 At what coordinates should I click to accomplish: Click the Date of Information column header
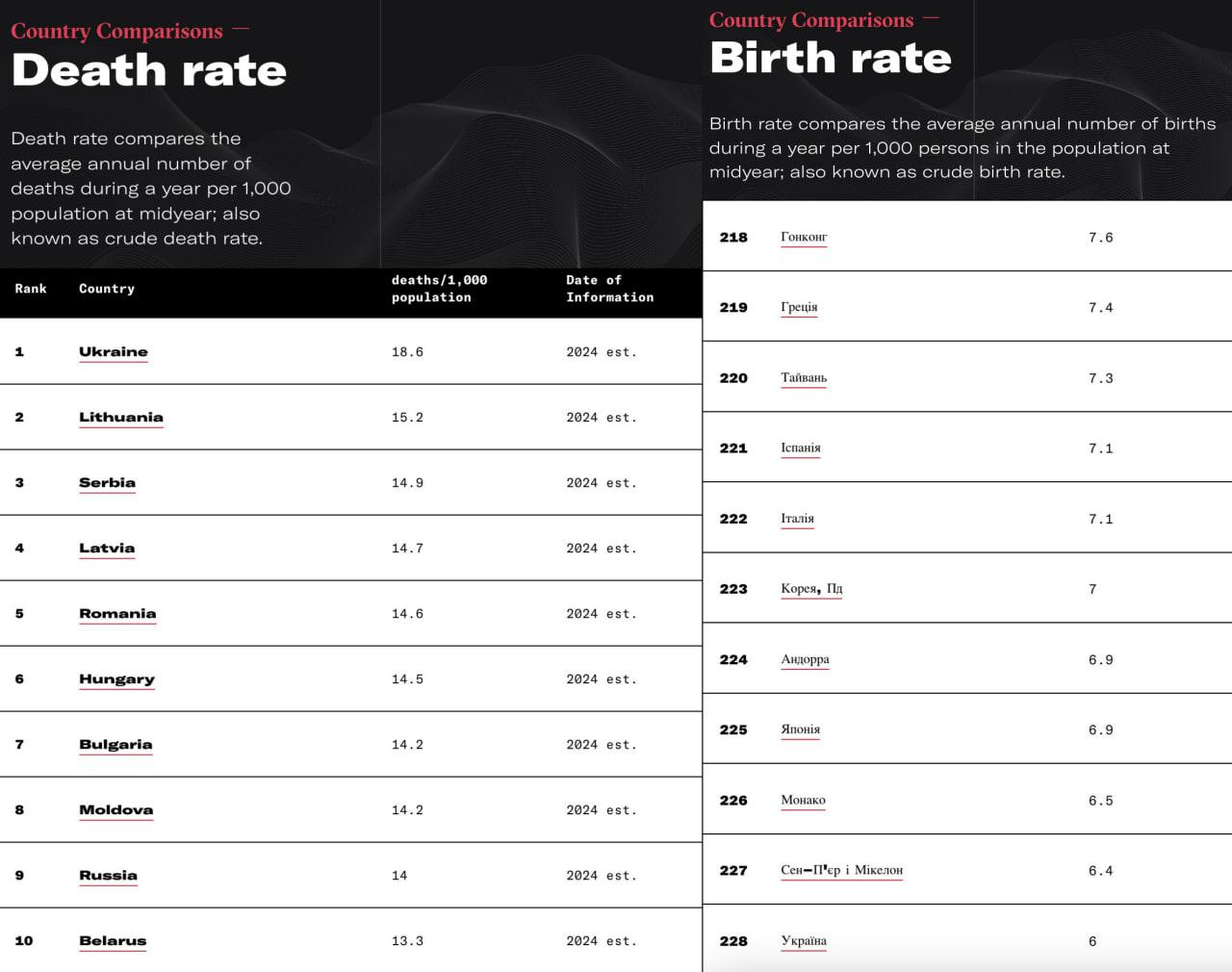coord(609,289)
